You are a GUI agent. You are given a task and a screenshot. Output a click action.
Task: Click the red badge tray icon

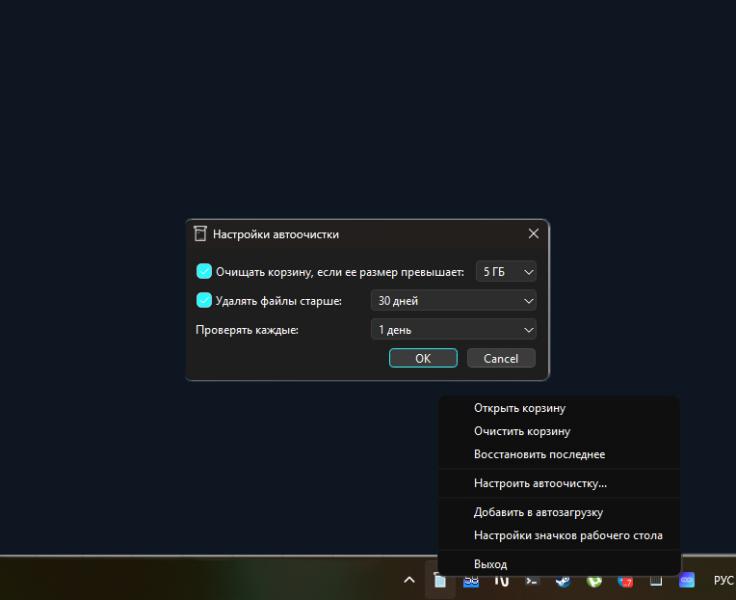point(625,581)
